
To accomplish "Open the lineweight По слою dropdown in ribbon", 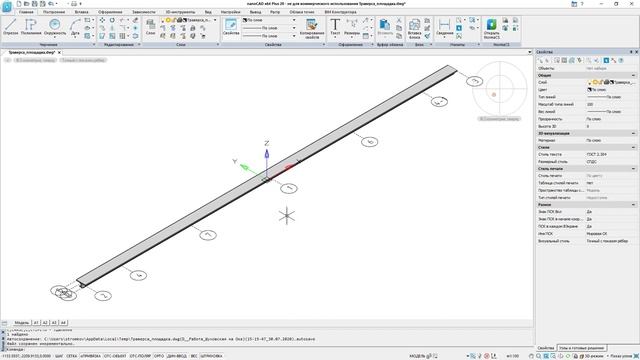I will tap(294, 36).
